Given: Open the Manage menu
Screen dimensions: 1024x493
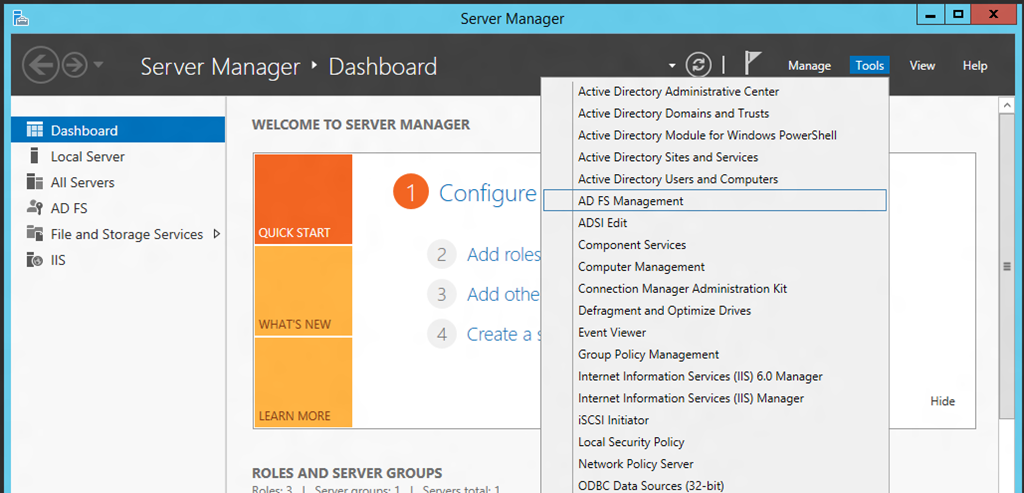Looking at the screenshot, I should coord(809,66).
